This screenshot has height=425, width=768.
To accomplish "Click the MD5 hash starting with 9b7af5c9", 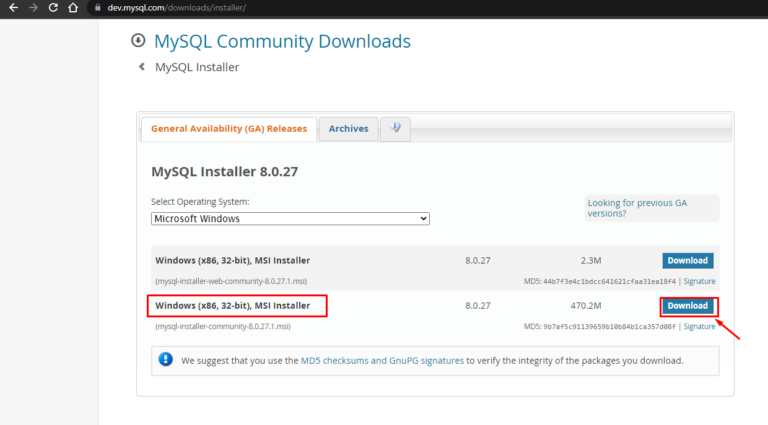I will pos(609,327).
